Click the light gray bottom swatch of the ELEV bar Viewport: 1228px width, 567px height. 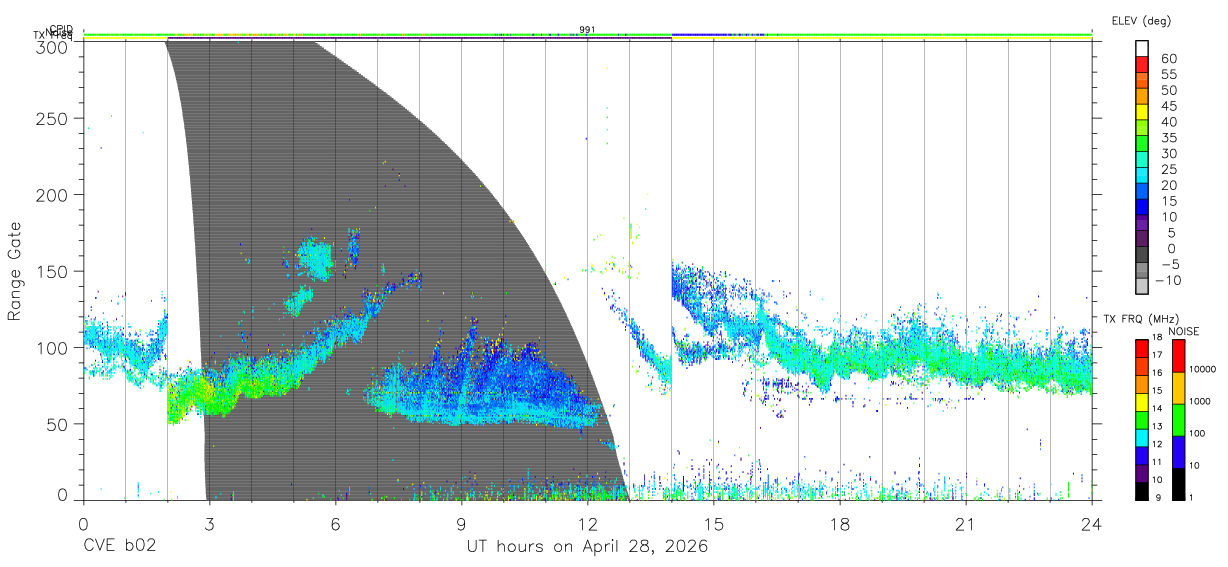pyautogui.click(x=1143, y=288)
